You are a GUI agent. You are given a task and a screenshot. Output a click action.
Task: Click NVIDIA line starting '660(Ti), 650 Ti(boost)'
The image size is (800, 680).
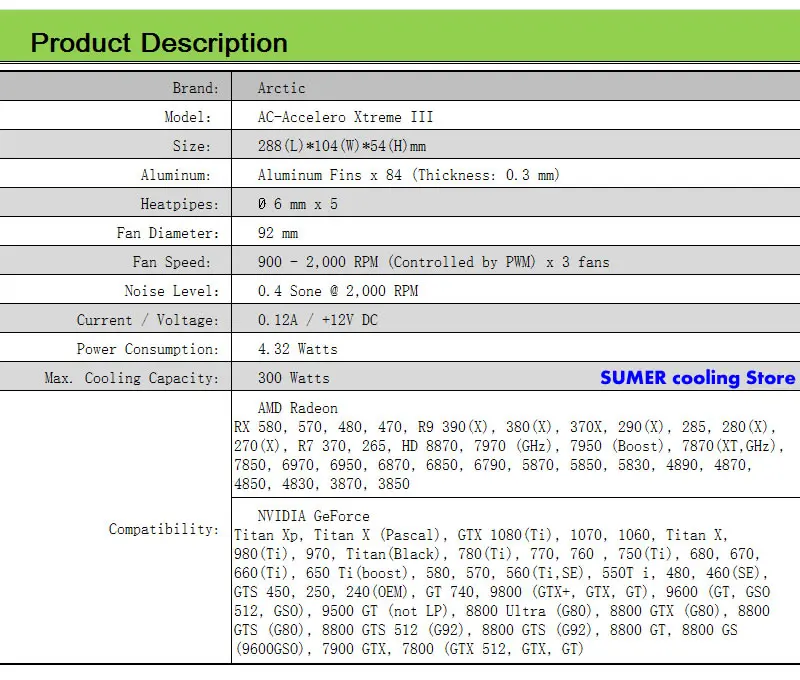coord(501,573)
